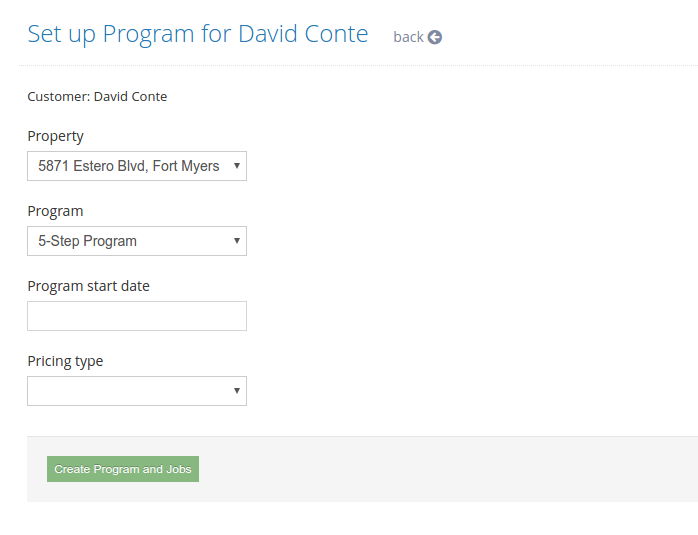The width and height of the screenshot is (698, 535).
Task: Open the Pricing type dropdown arrow
Action: [237, 391]
